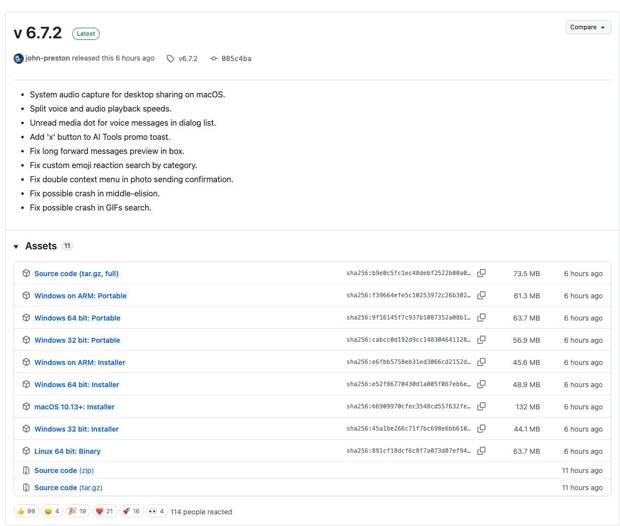This screenshot has height=526, width=620.
Task: Copy SHA256 hash for Windows 64 bit: Installer
Action: click(x=481, y=384)
